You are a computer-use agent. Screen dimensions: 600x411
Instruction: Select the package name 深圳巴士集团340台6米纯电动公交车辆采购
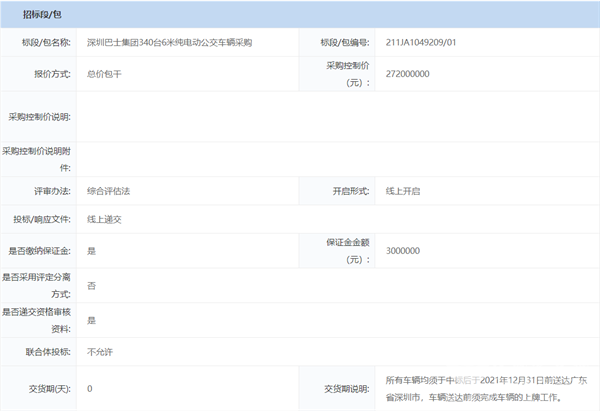coord(170,43)
